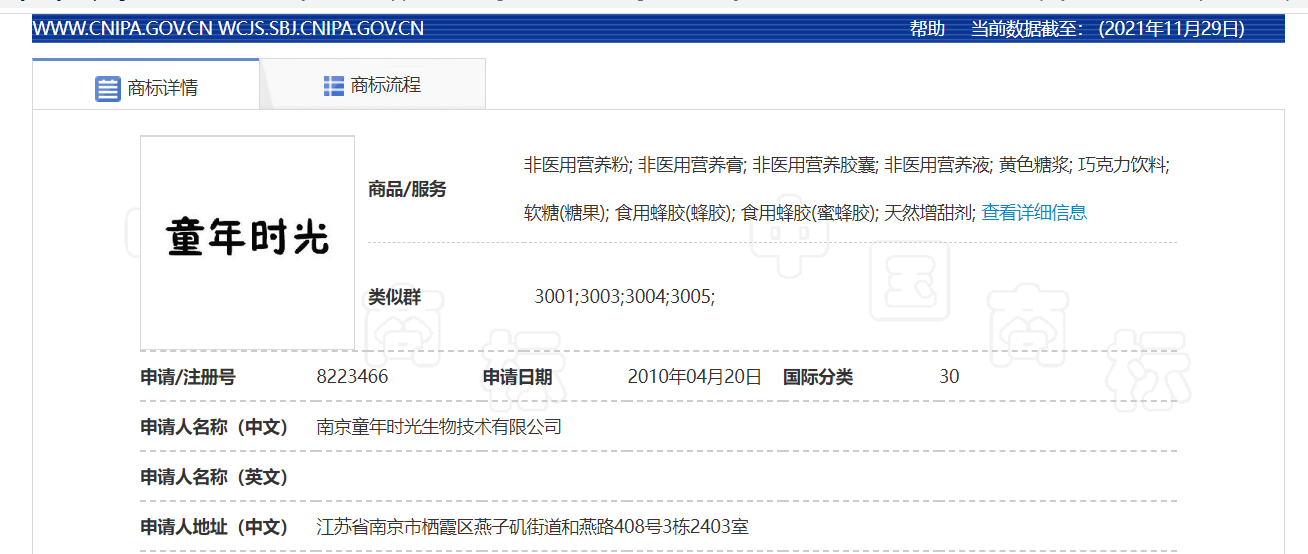Select goods text 天然增甜剂

[929, 212]
